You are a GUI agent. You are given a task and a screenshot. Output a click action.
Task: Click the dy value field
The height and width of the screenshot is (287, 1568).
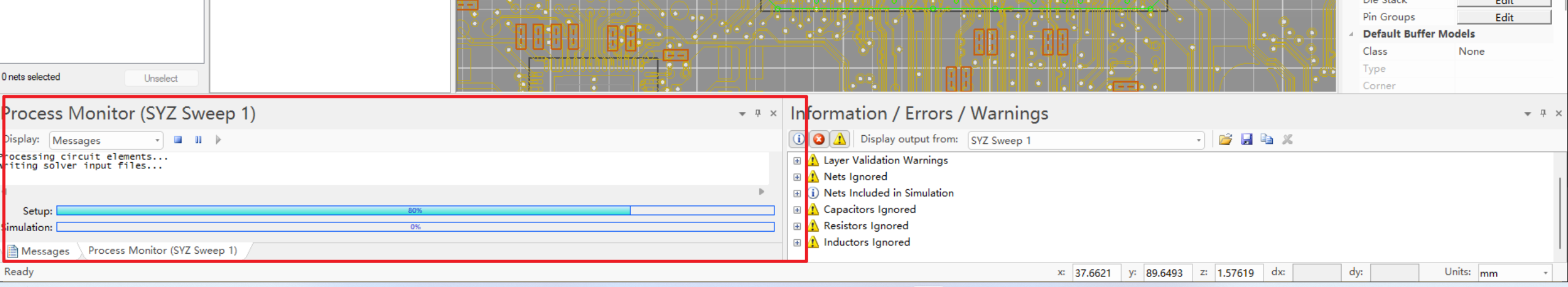(x=1394, y=273)
